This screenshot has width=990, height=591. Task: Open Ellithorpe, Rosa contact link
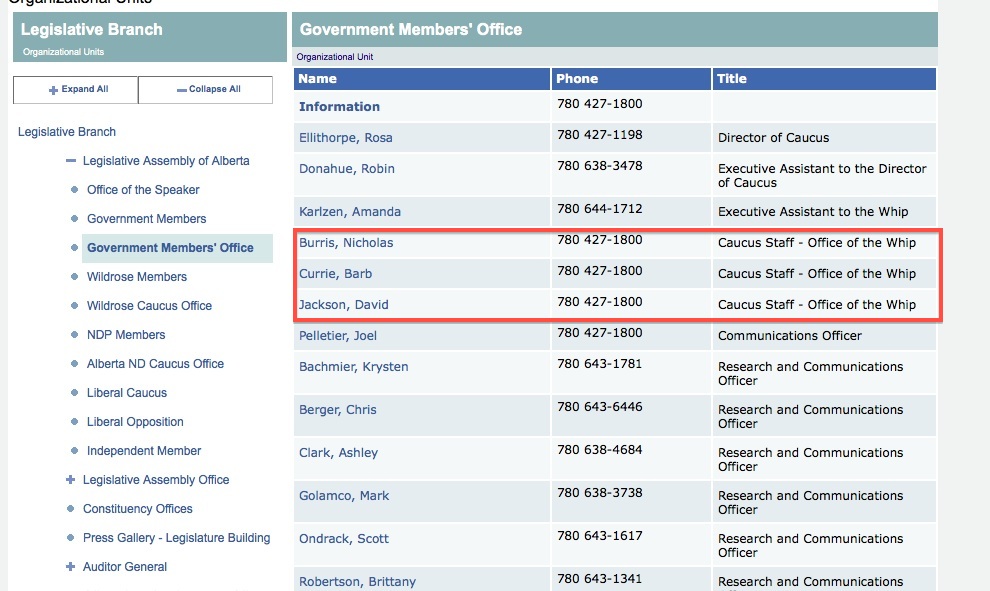[345, 138]
